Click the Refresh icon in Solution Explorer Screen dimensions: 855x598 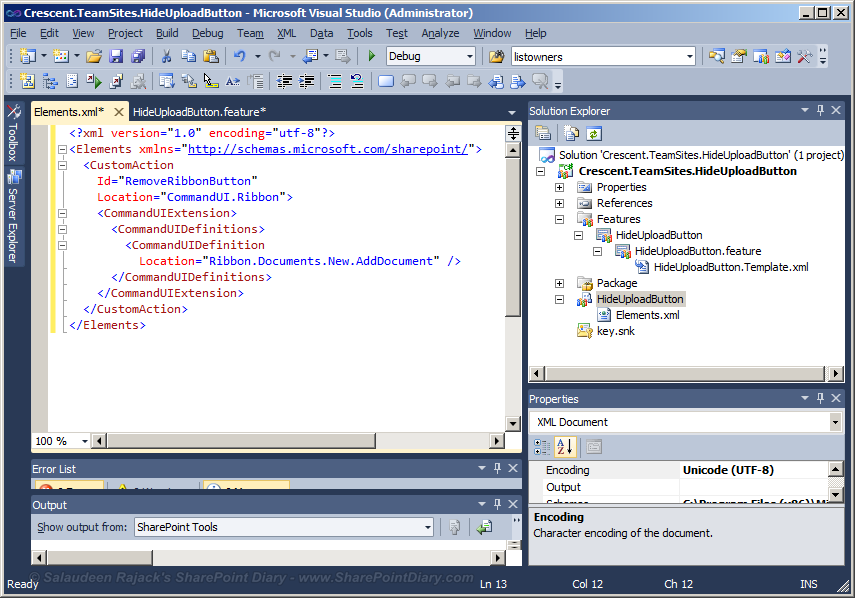tap(593, 133)
